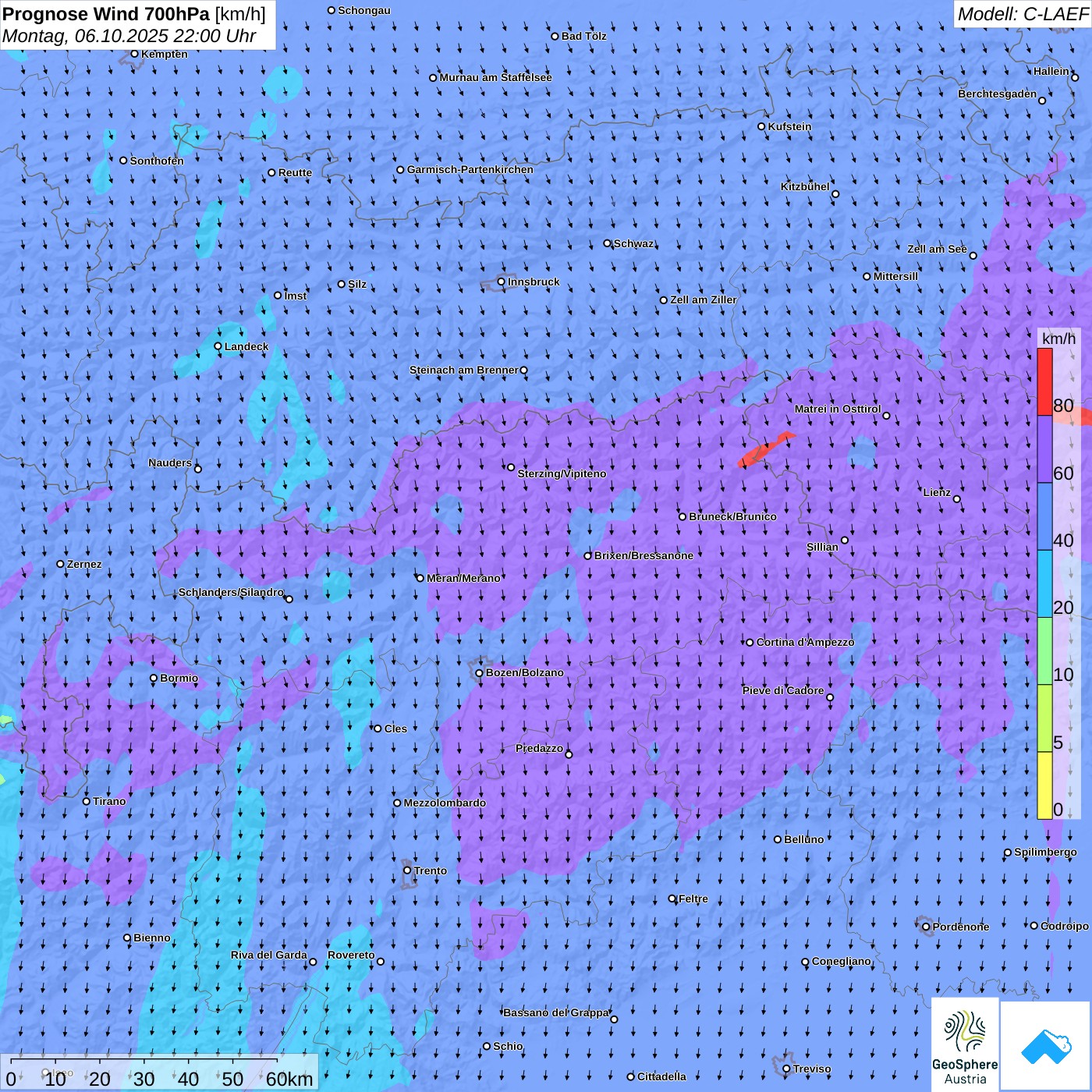
Task: Select the yellow 0-5 km/h legend swatch
Action: [x=1044, y=785]
